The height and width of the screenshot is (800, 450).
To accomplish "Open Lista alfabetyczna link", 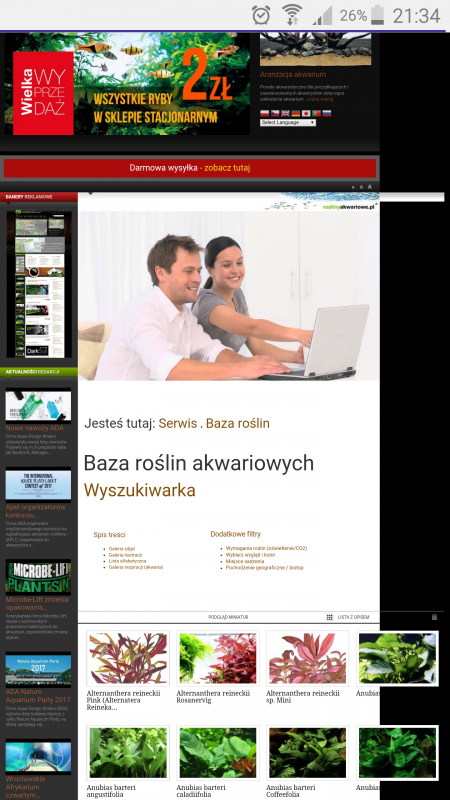I will tap(127, 561).
